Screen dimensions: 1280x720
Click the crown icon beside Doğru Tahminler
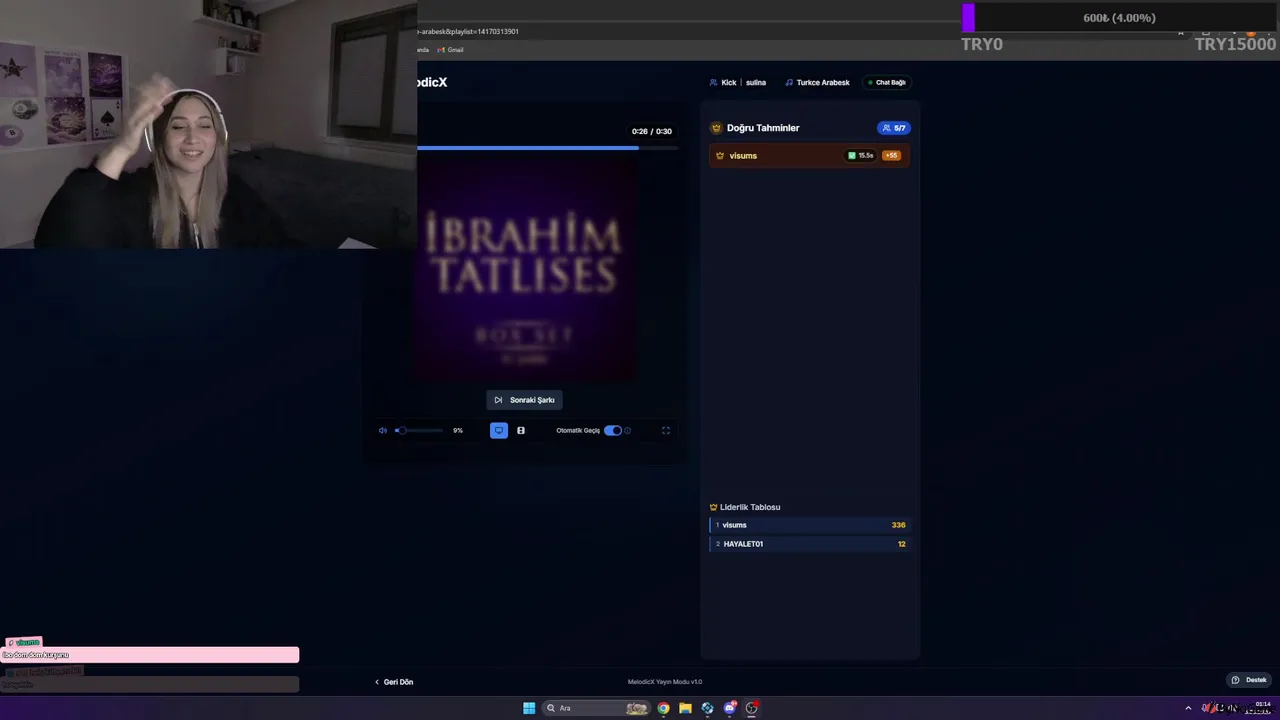point(716,128)
